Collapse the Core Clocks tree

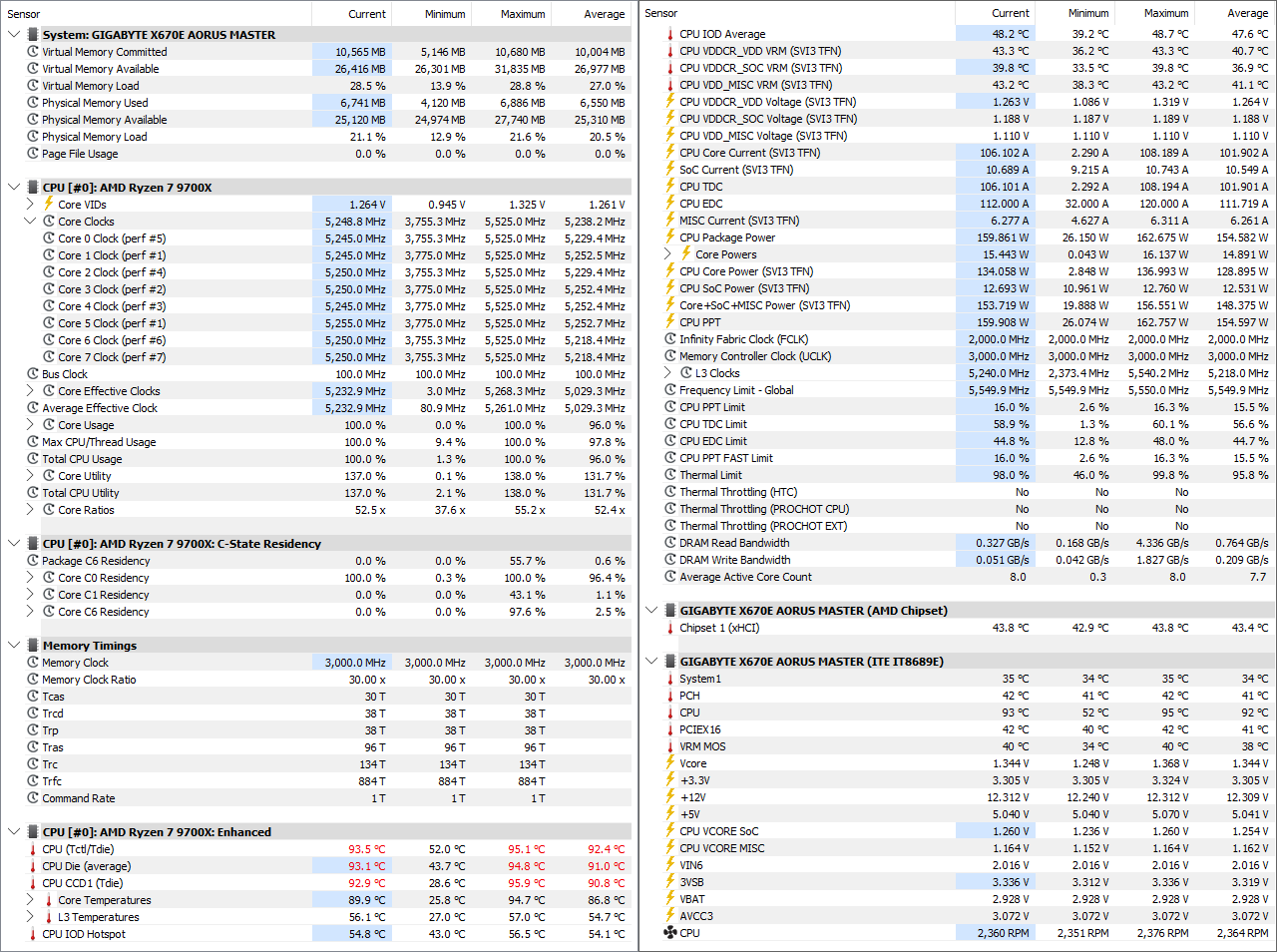[x=30, y=222]
